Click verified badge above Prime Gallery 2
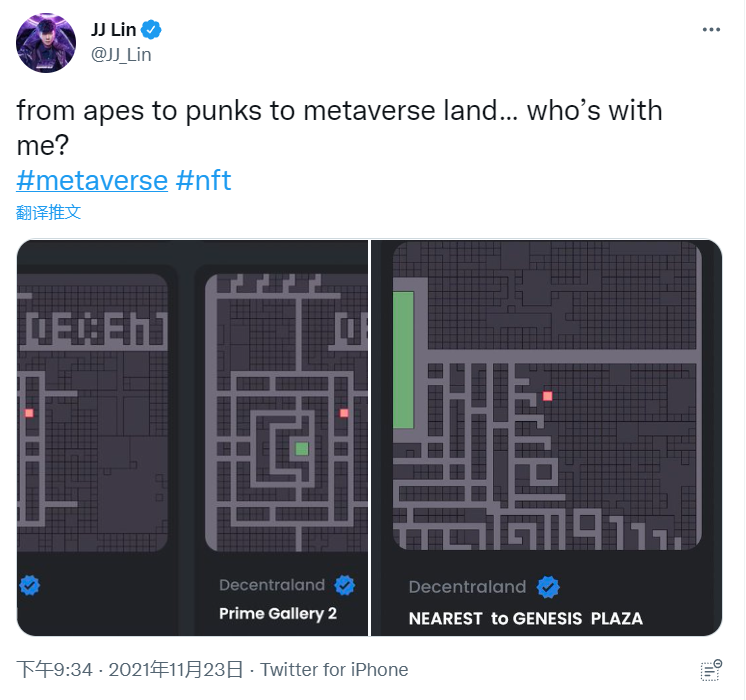The image size is (746, 700). tap(345, 585)
